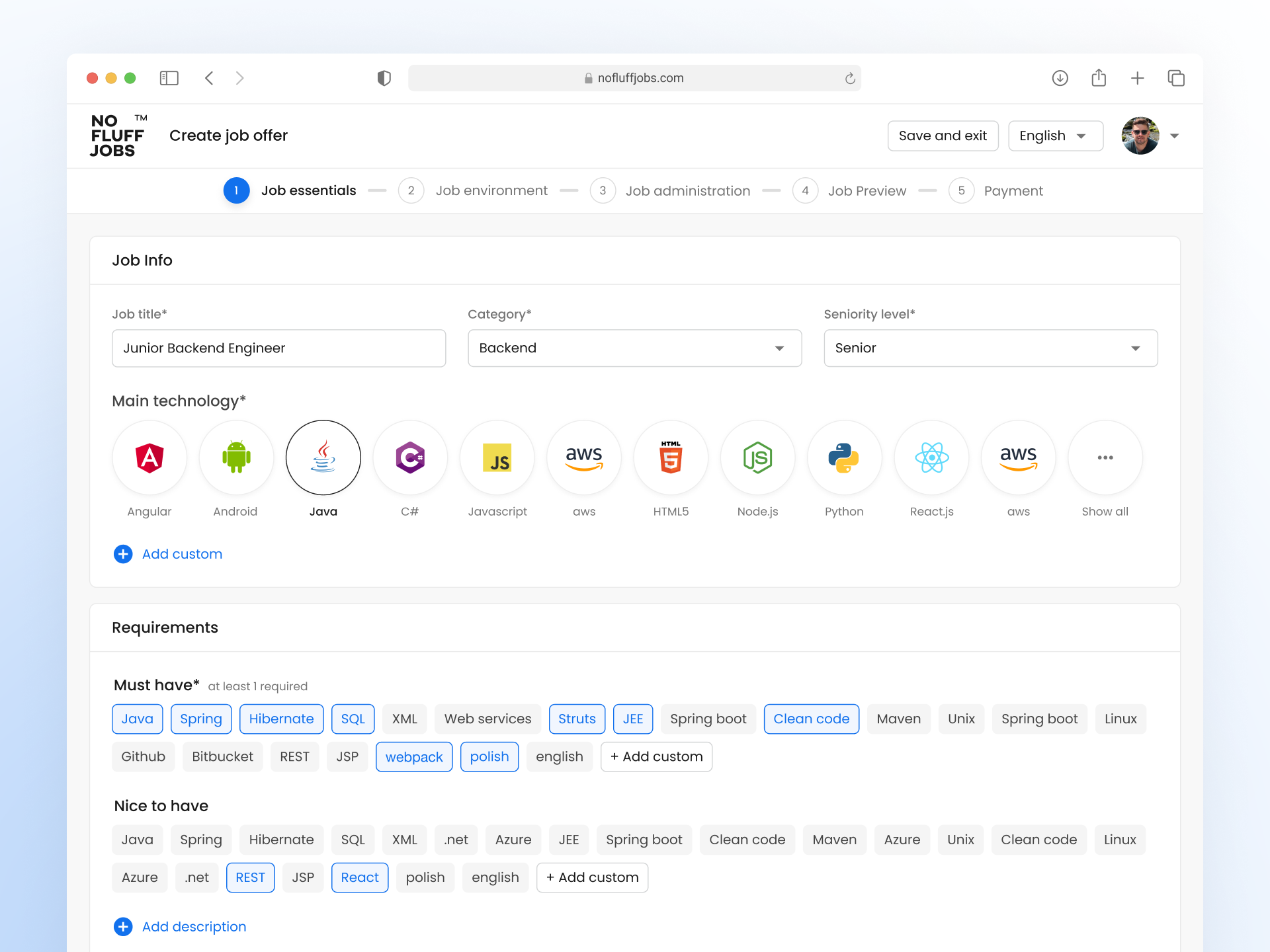Select the C# technology icon
1270x952 pixels.
point(410,457)
